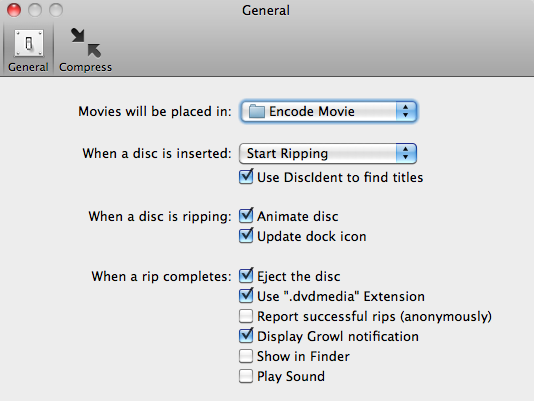Click the General window title text
The image size is (534, 401).
(266, 10)
